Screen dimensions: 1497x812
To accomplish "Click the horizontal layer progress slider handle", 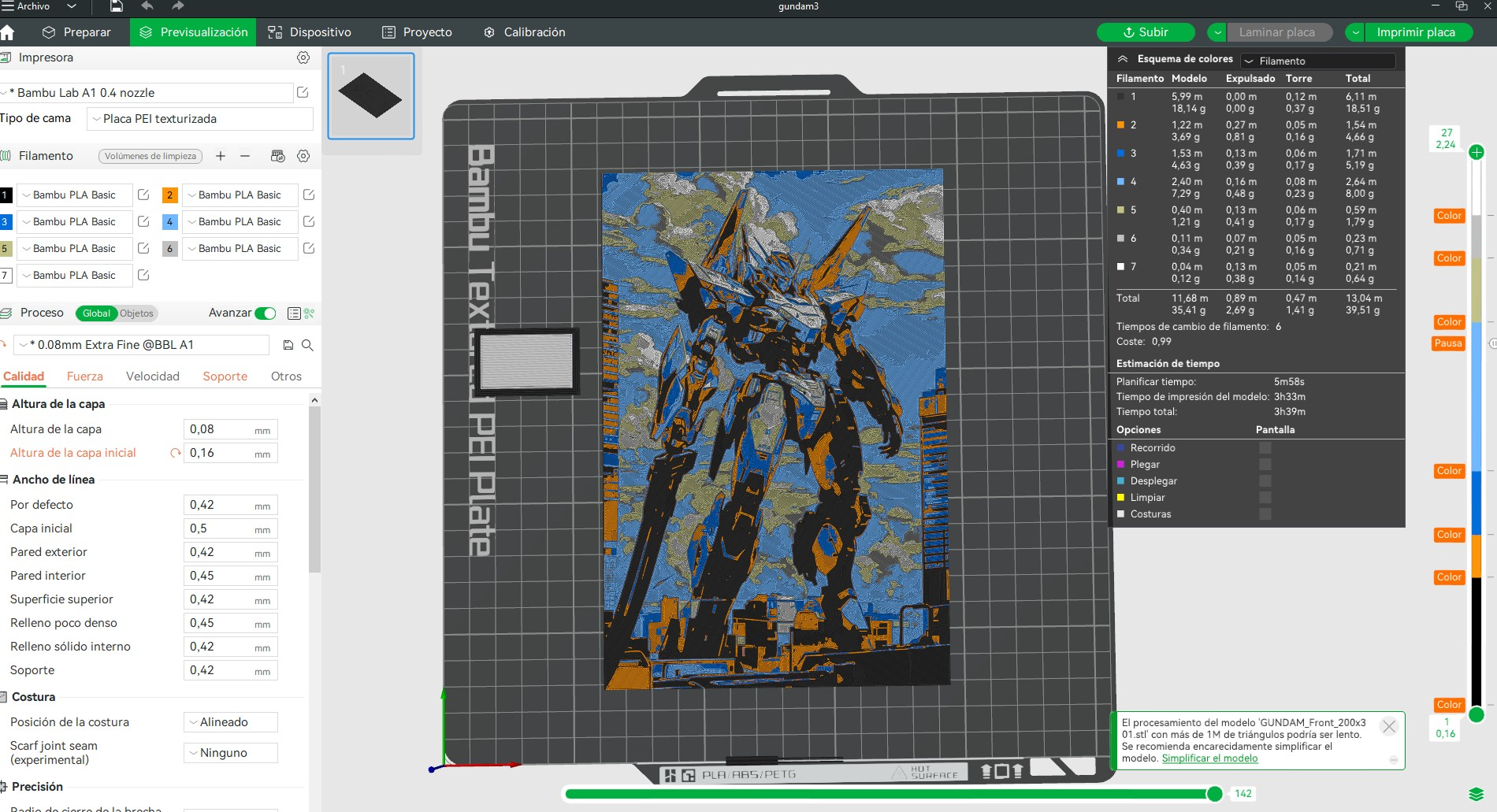I will [x=1215, y=794].
